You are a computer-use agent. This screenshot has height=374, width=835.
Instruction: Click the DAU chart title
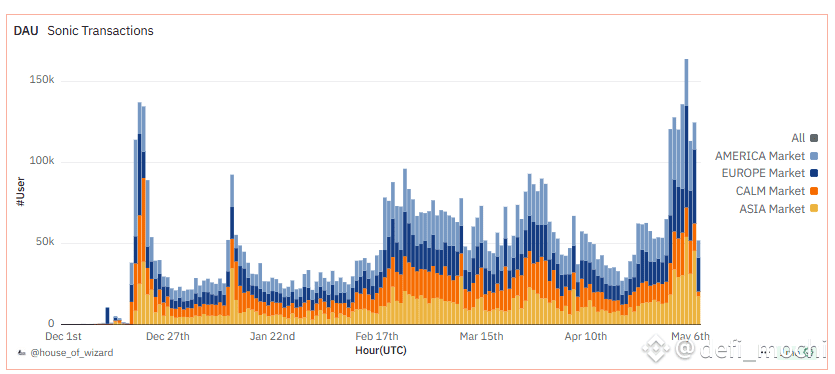point(26,31)
